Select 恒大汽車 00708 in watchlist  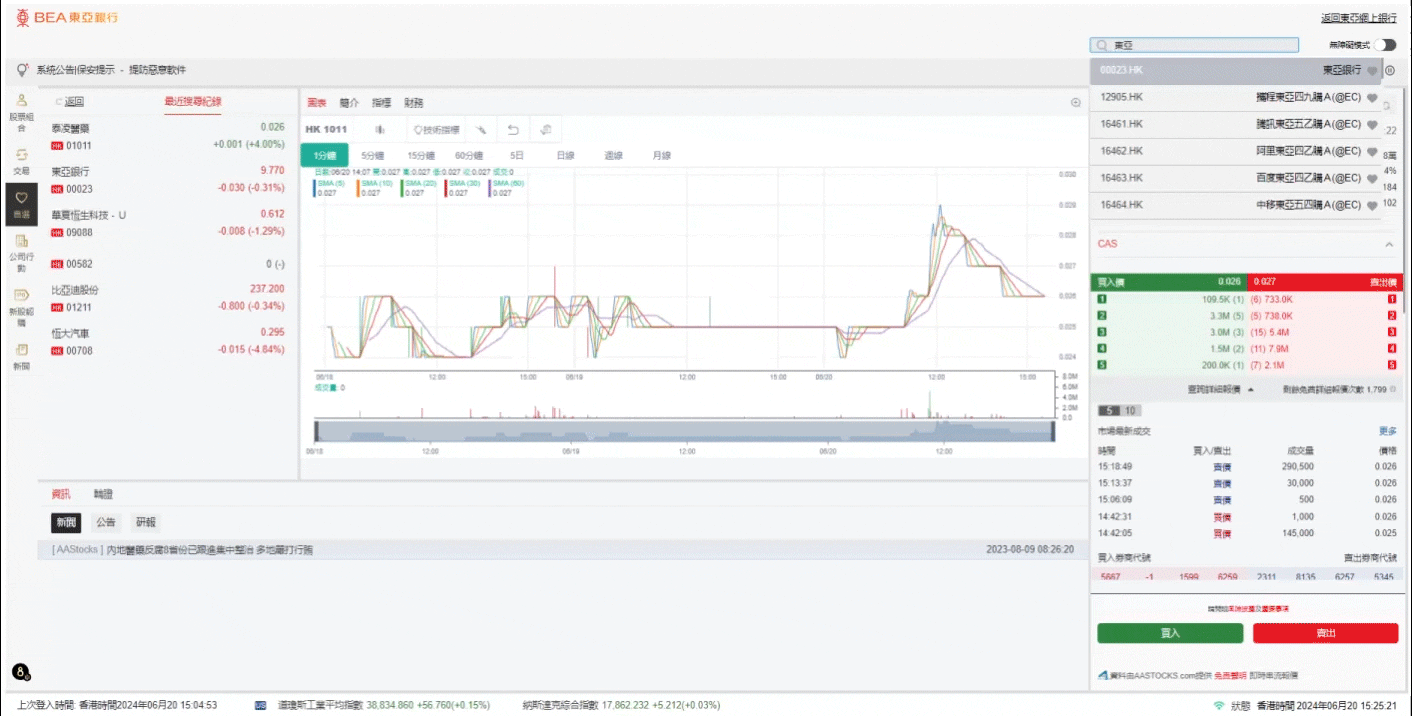tap(168, 341)
